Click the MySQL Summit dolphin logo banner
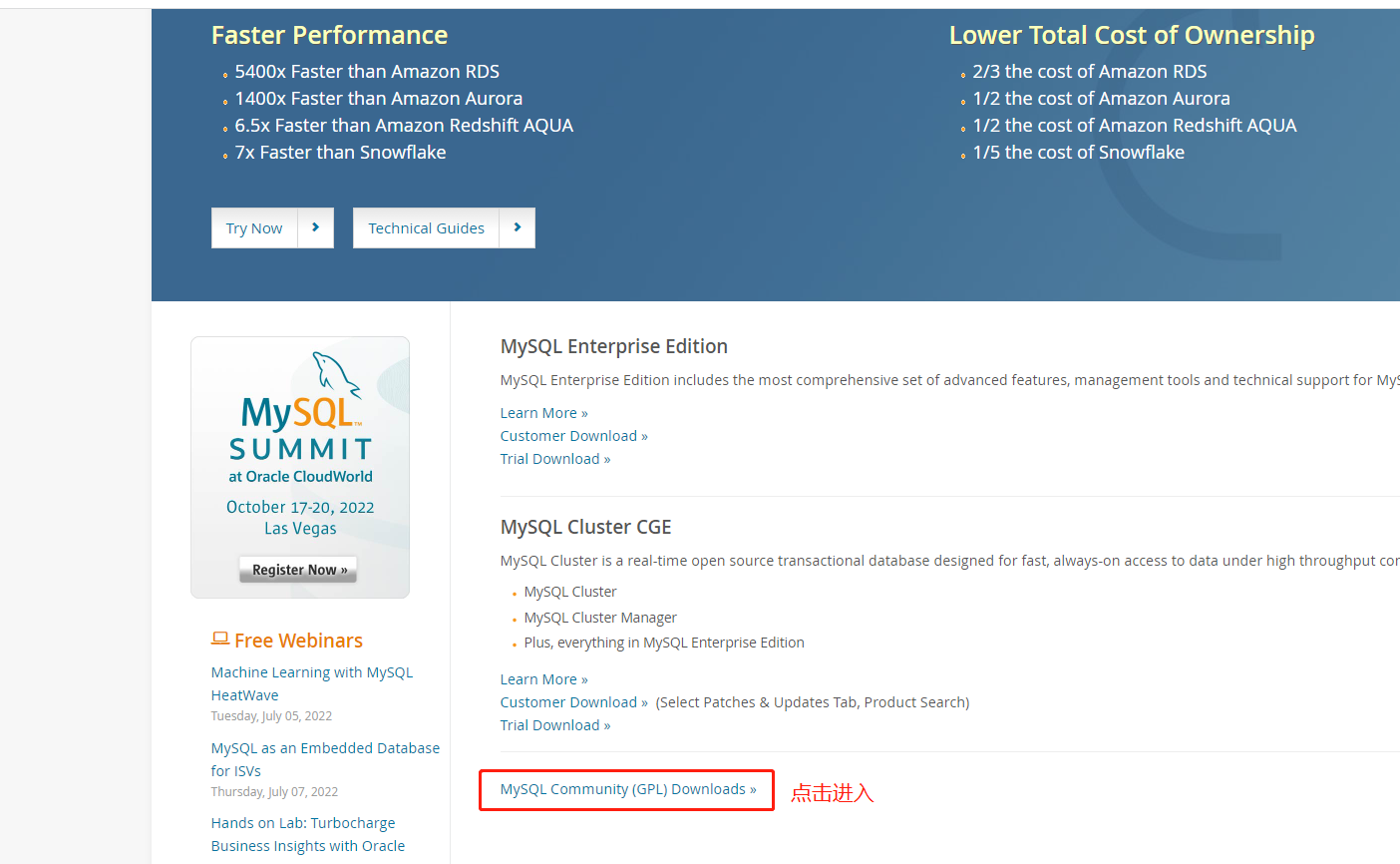 click(x=300, y=467)
